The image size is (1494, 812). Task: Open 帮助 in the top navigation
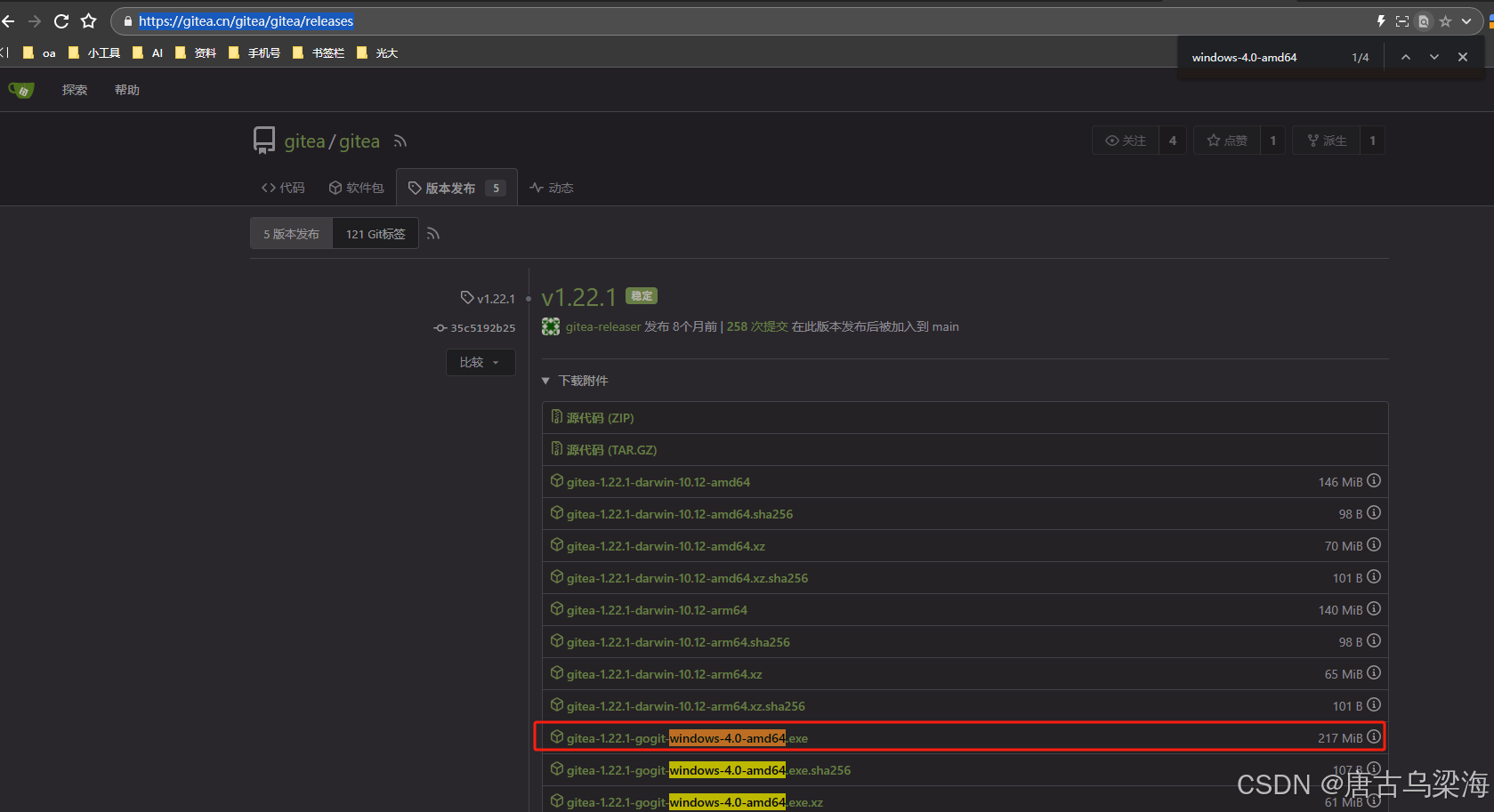(x=127, y=90)
